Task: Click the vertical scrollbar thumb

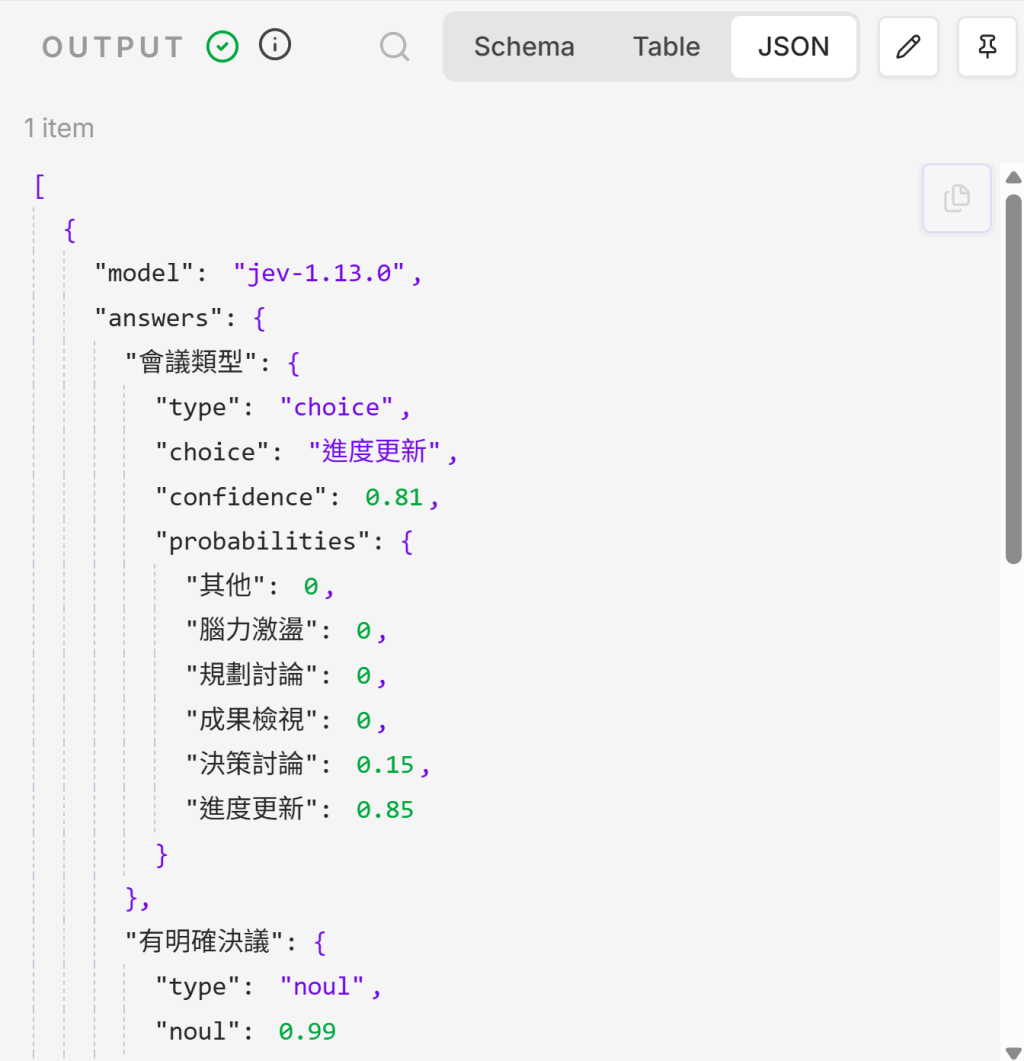Action: click(1013, 379)
